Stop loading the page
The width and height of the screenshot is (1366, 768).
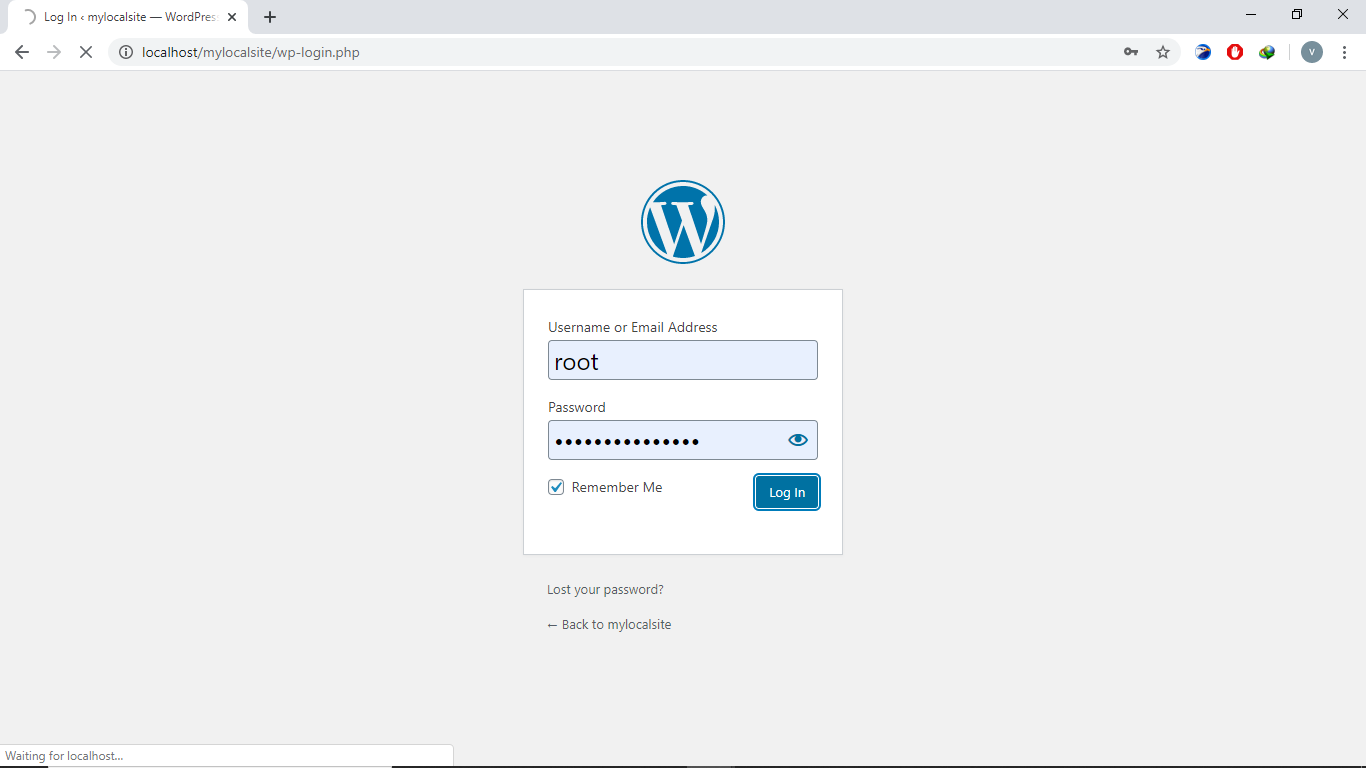[x=86, y=52]
